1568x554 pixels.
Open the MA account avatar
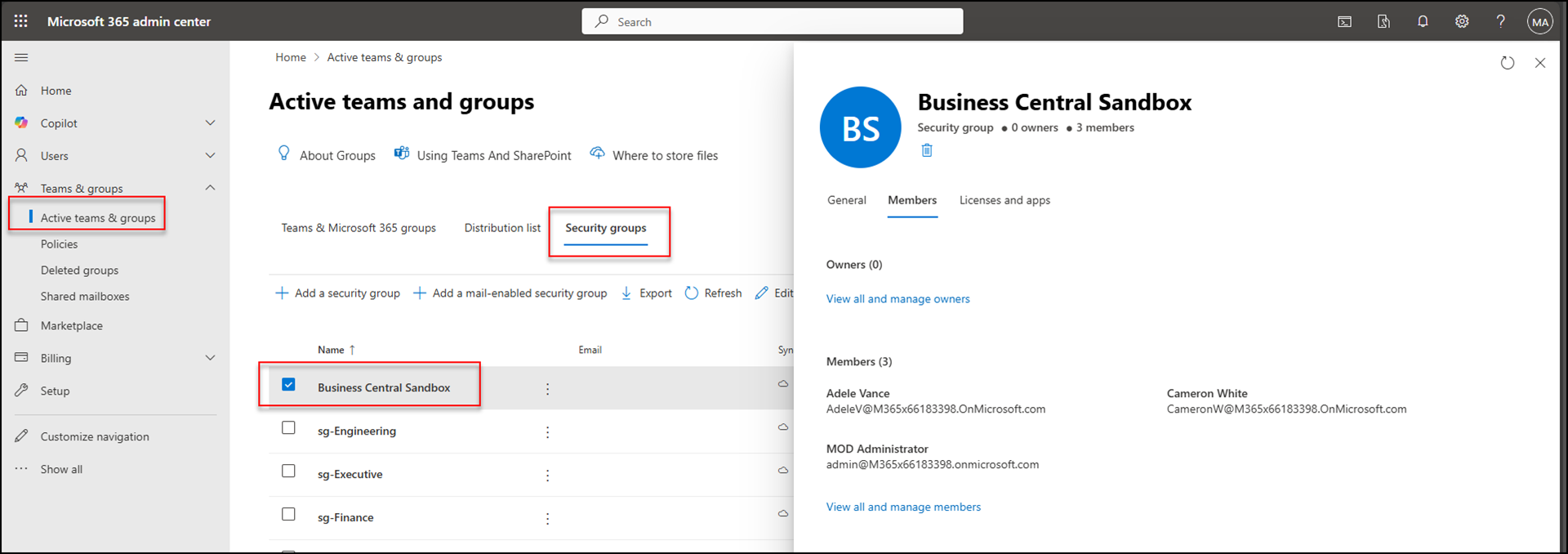click(x=1540, y=22)
